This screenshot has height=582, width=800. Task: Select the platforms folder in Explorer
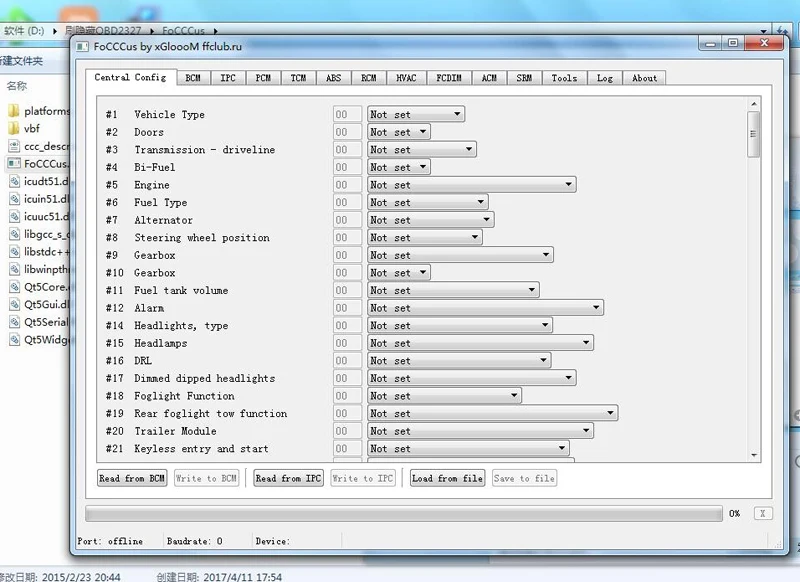click(39, 111)
